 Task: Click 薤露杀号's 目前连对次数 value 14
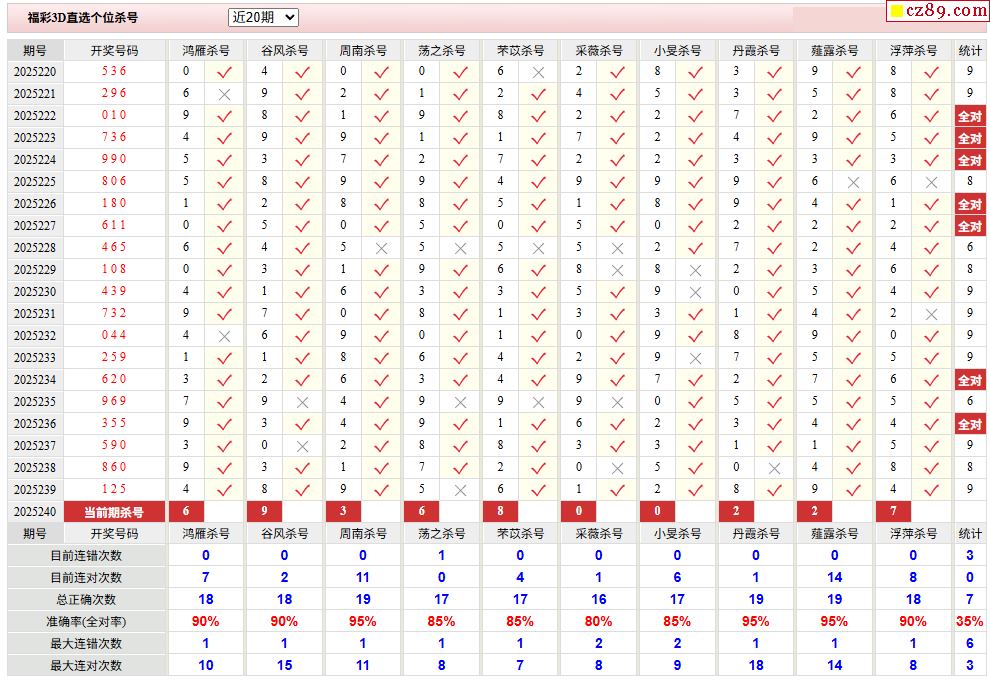coord(834,578)
